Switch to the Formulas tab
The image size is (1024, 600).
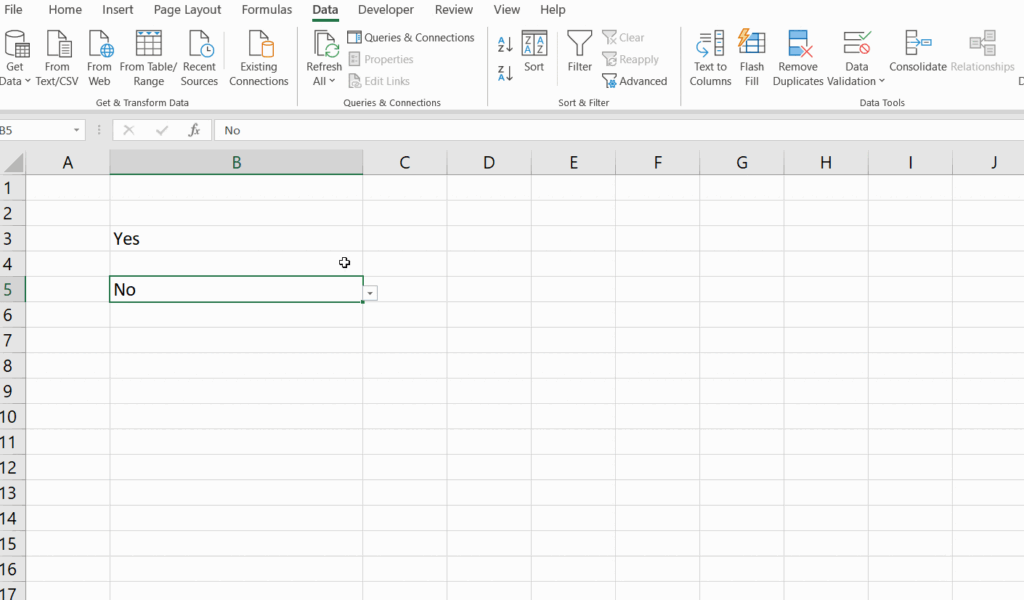click(267, 10)
